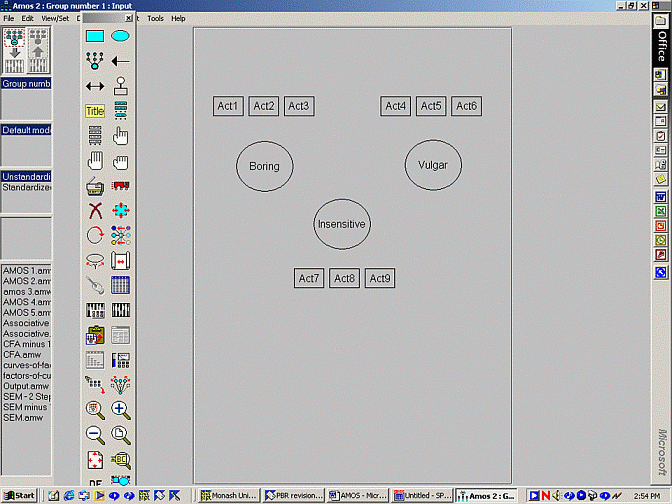The image size is (672, 504).
Task: Open the Tools menu
Action: [x=155, y=19]
